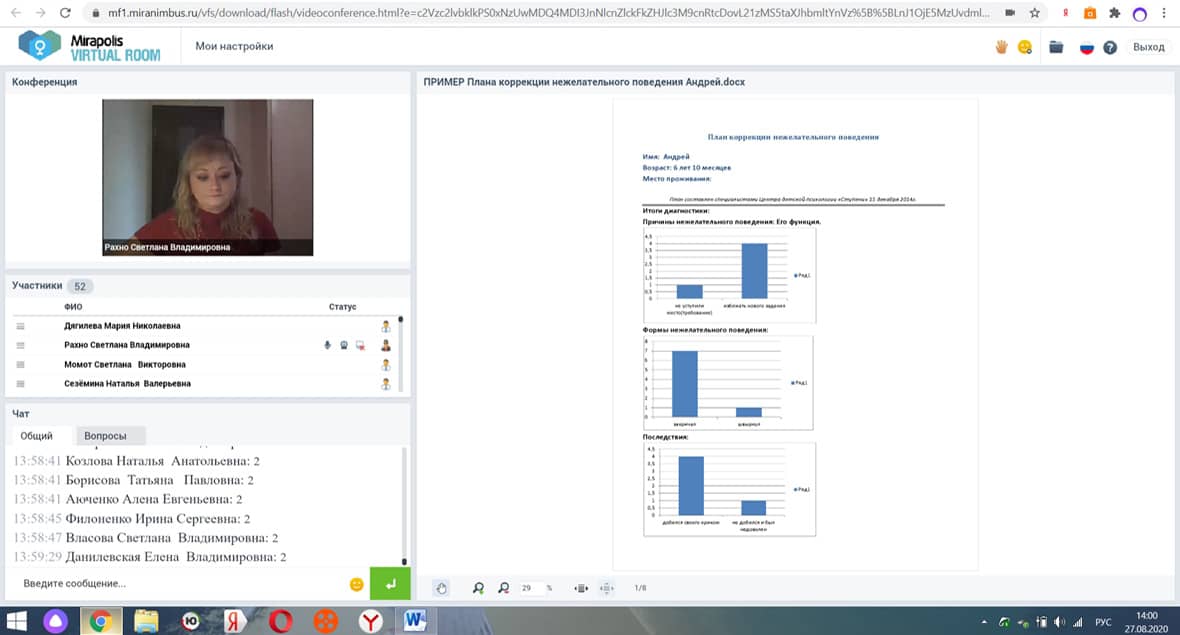Select chat message from Власова Светлана Владимировна

pos(146,538)
